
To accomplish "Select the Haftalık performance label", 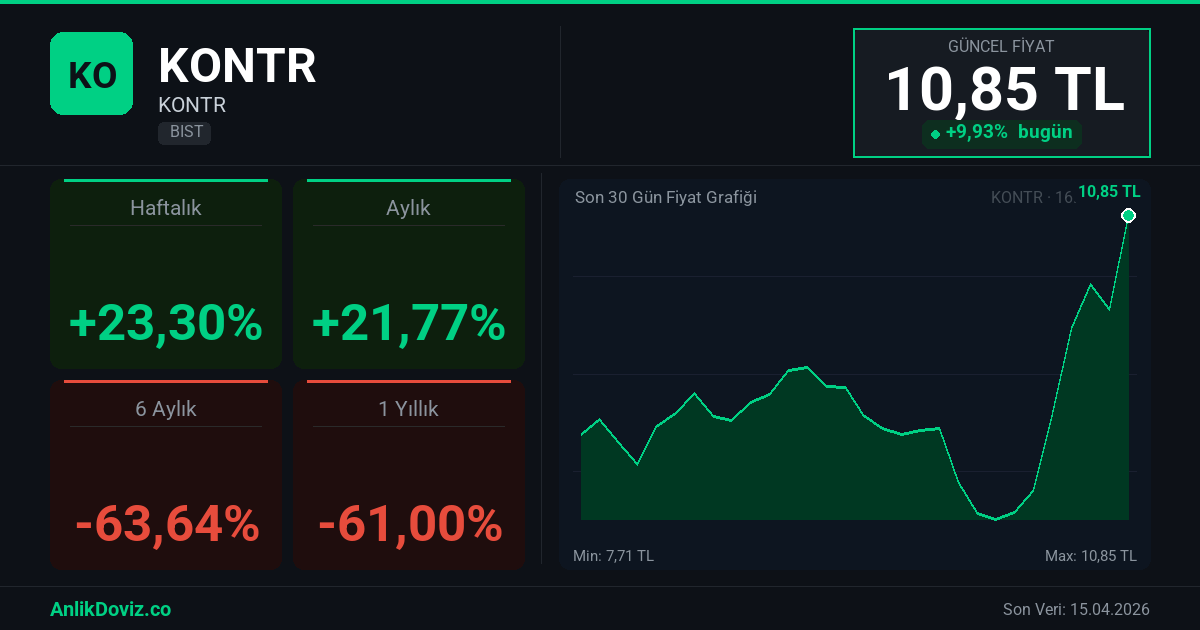I will click(166, 208).
